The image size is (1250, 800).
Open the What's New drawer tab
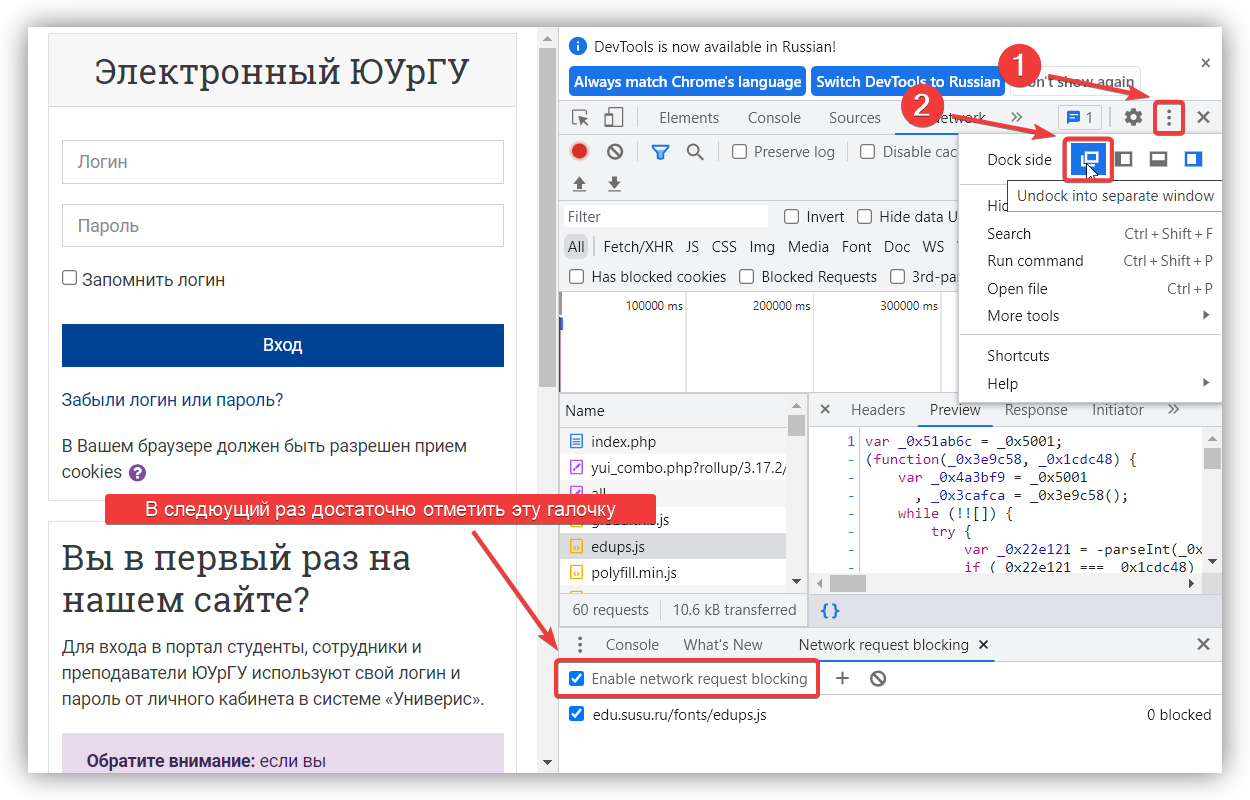point(723,645)
